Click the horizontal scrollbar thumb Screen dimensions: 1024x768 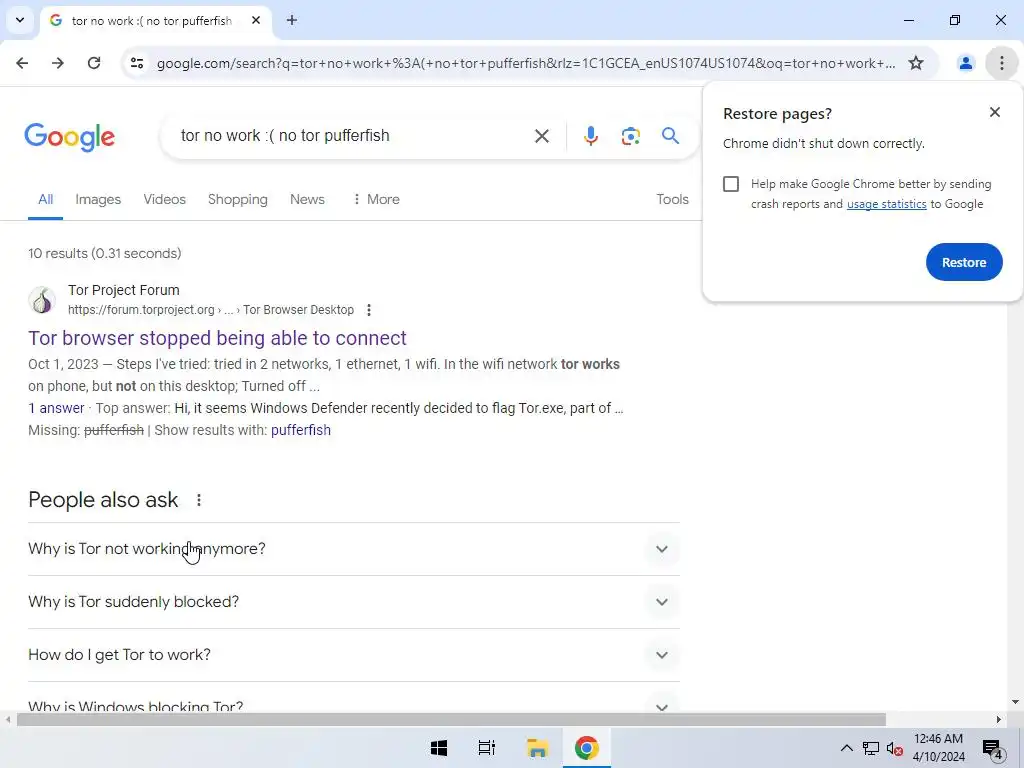tap(451, 720)
